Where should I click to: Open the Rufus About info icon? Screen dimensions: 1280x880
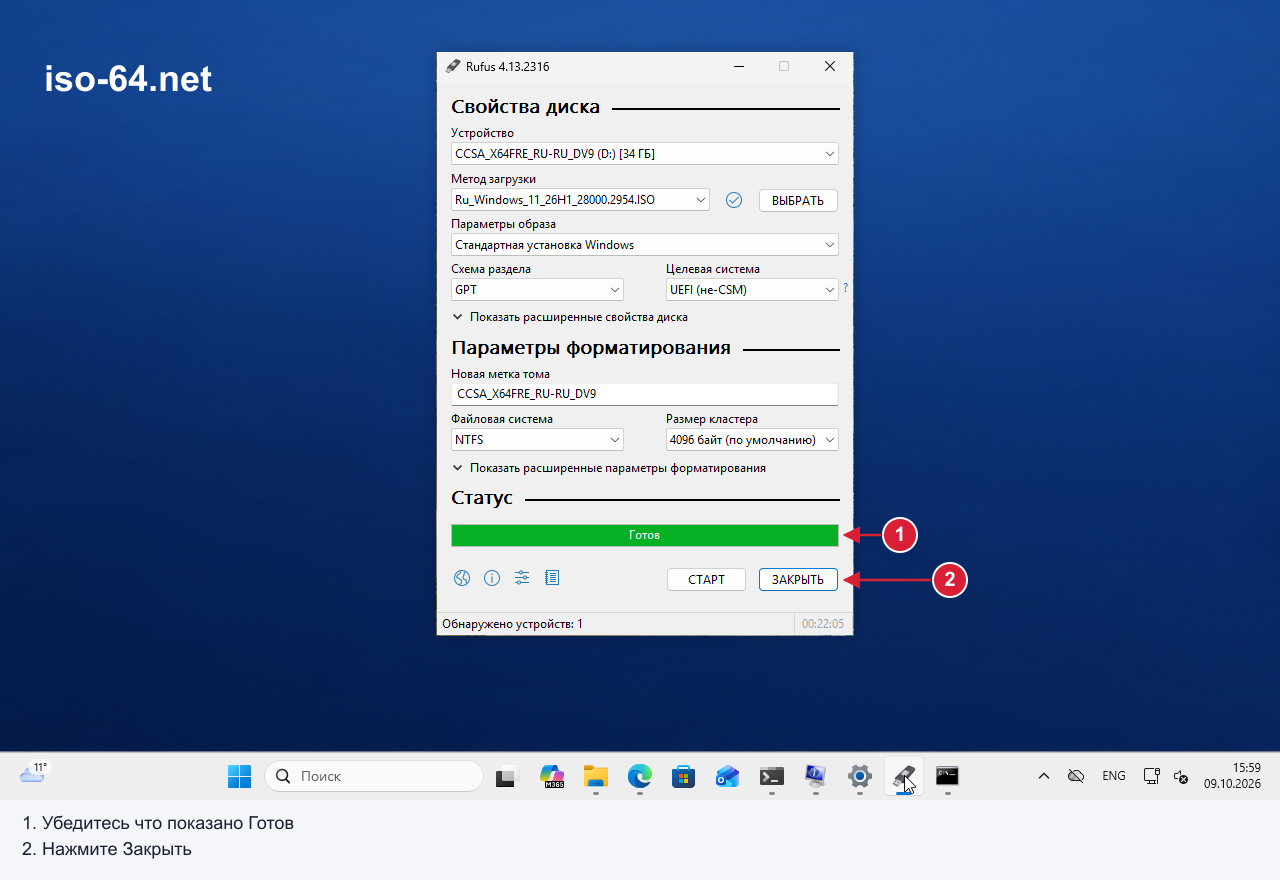pyautogui.click(x=492, y=578)
